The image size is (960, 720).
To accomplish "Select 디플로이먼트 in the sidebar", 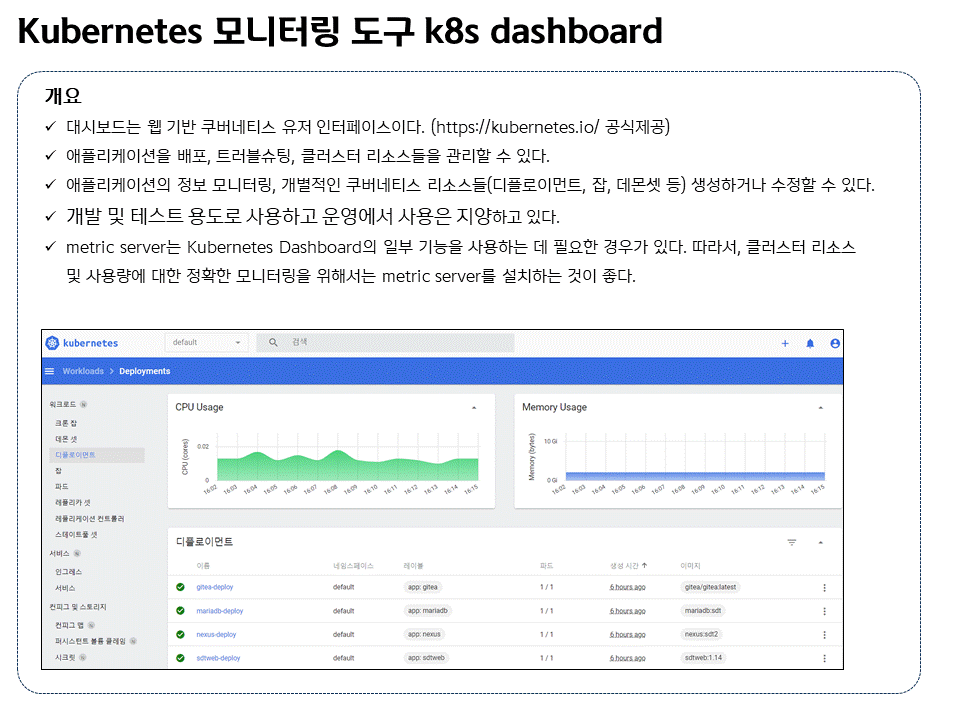I will (x=97, y=455).
